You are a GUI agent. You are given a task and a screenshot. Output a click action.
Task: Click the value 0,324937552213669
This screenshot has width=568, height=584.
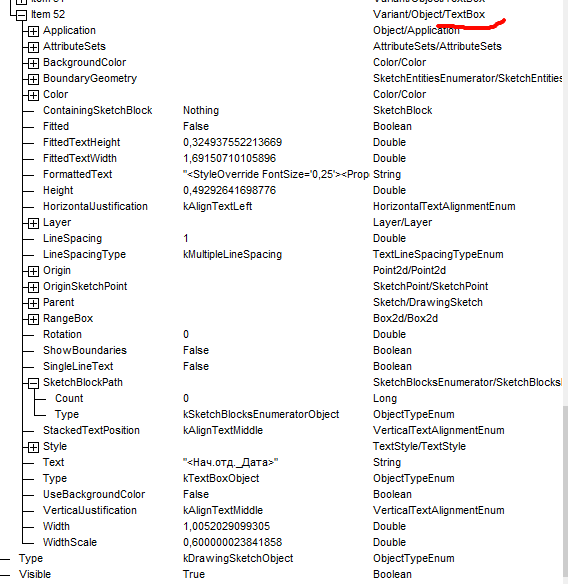(232, 143)
